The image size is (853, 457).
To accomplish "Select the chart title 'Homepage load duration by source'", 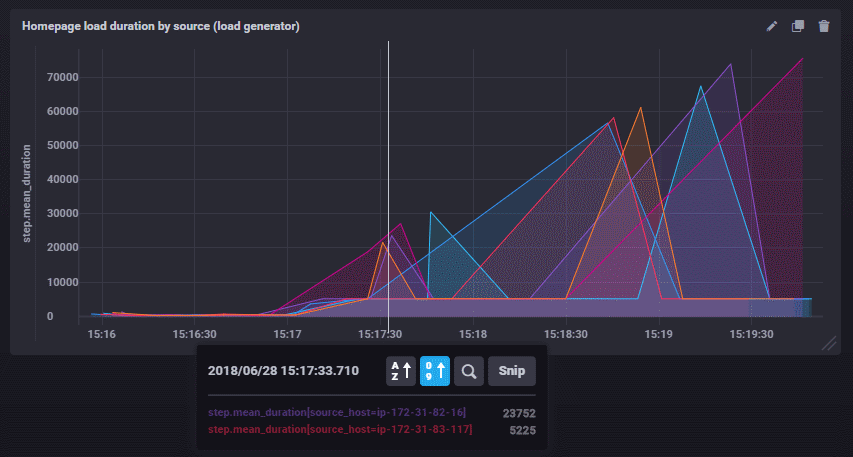I will (160, 26).
